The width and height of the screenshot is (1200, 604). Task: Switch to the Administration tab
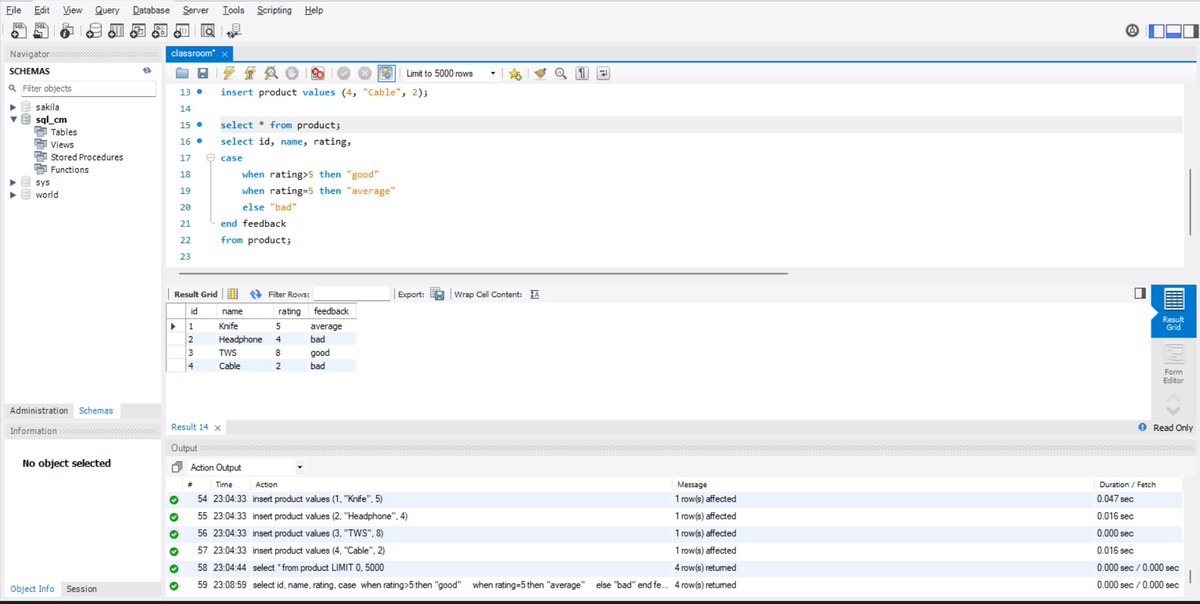coord(39,411)
